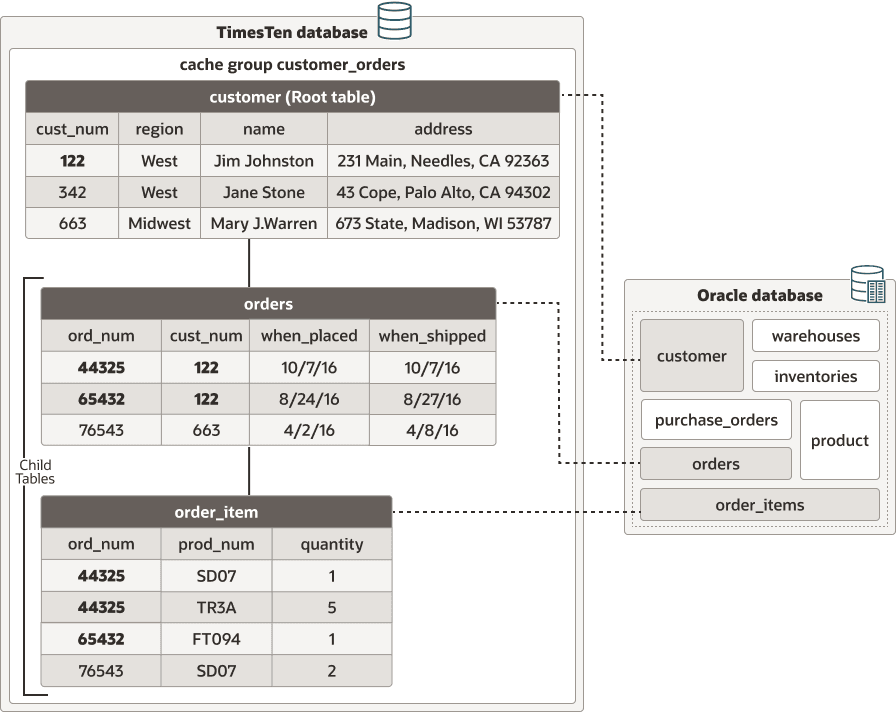Select the inventories box in Oracle database
The width and height of the screenshot is (896, 712).
coord(815,376)
